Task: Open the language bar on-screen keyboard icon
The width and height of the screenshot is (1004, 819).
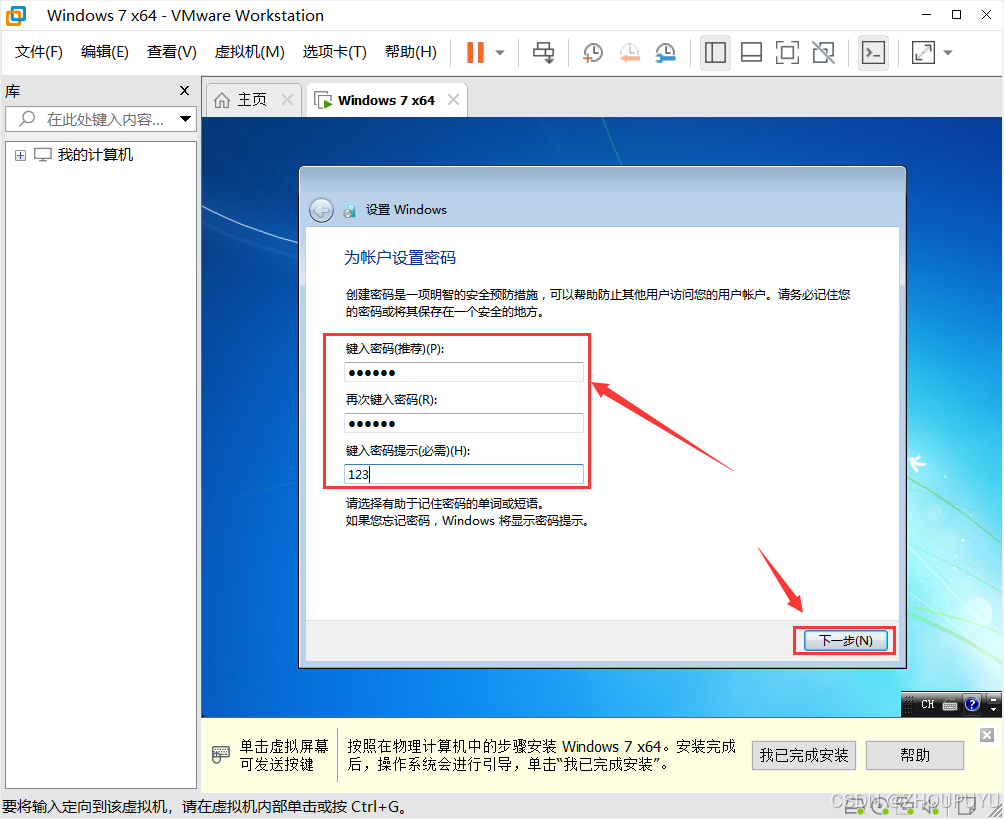Action: 950,705
